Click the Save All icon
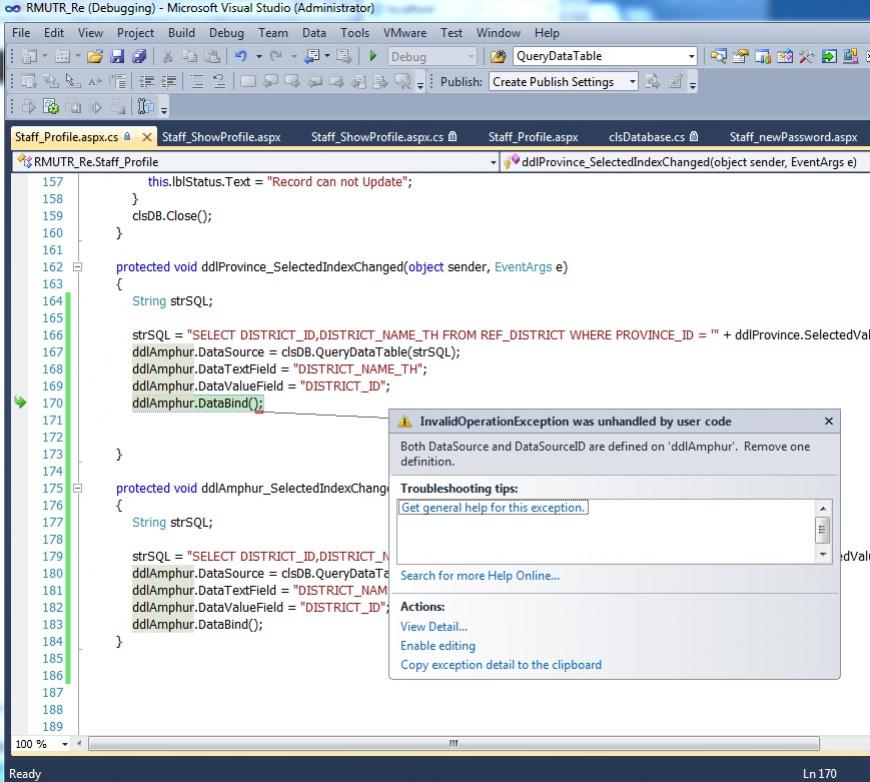870x782 pixels. (139, 56)
